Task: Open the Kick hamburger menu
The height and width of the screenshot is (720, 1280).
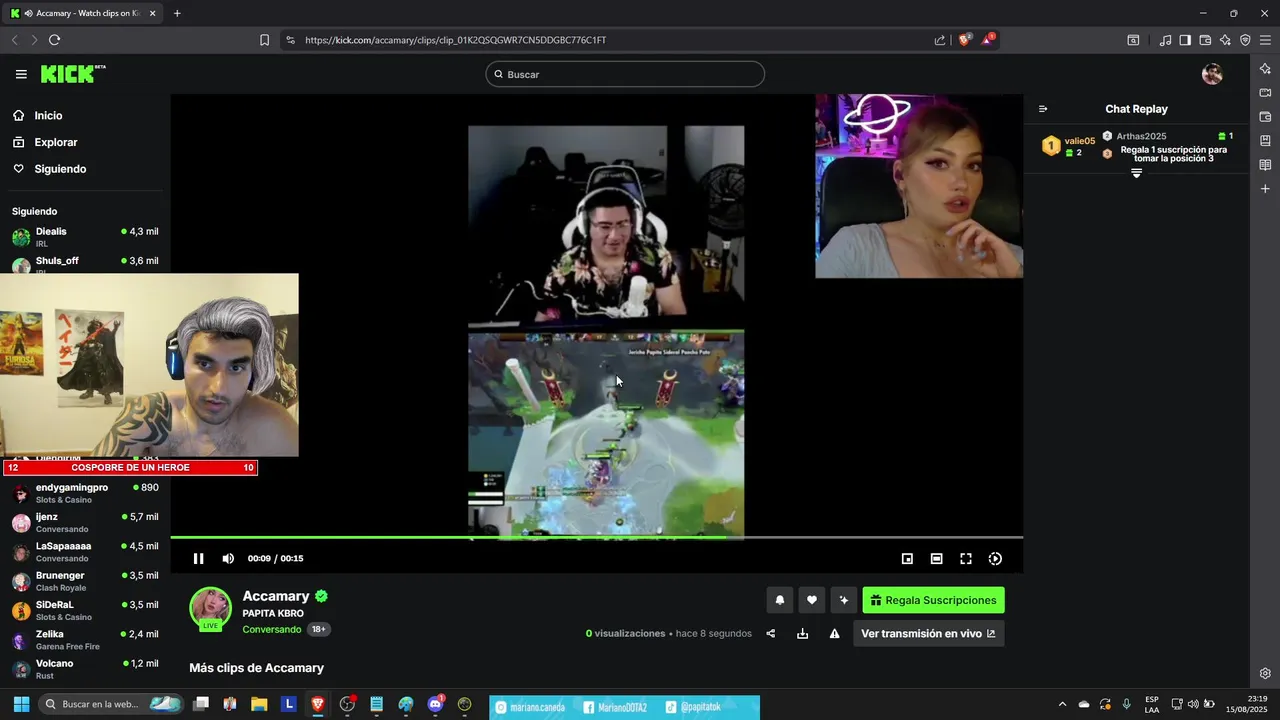Action: tap(21, 74)
